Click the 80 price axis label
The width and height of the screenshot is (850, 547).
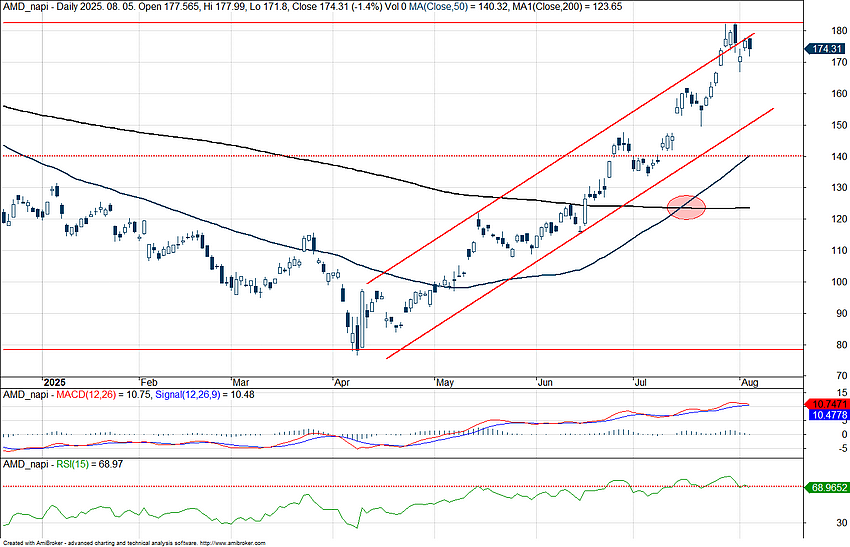pos(841,344)
